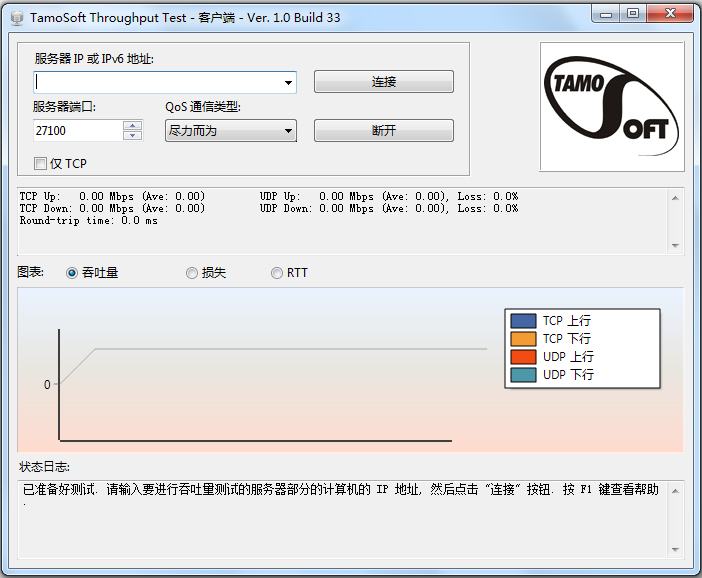This screenshot has height=578, width=702.
Task: Click the TamoSoft logo image
Action: pos(612,107)
